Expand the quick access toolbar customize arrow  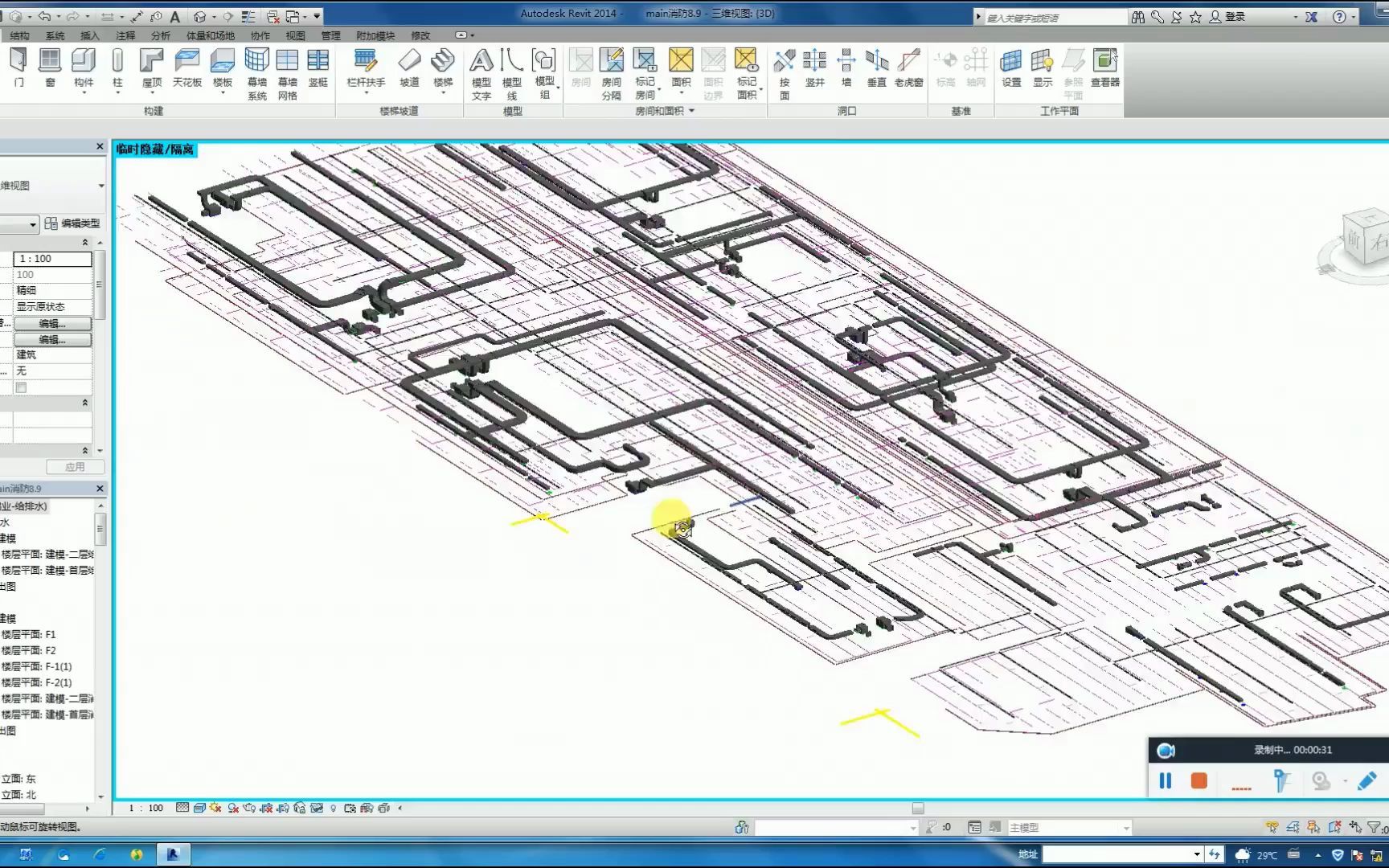(x=317, y=16)
